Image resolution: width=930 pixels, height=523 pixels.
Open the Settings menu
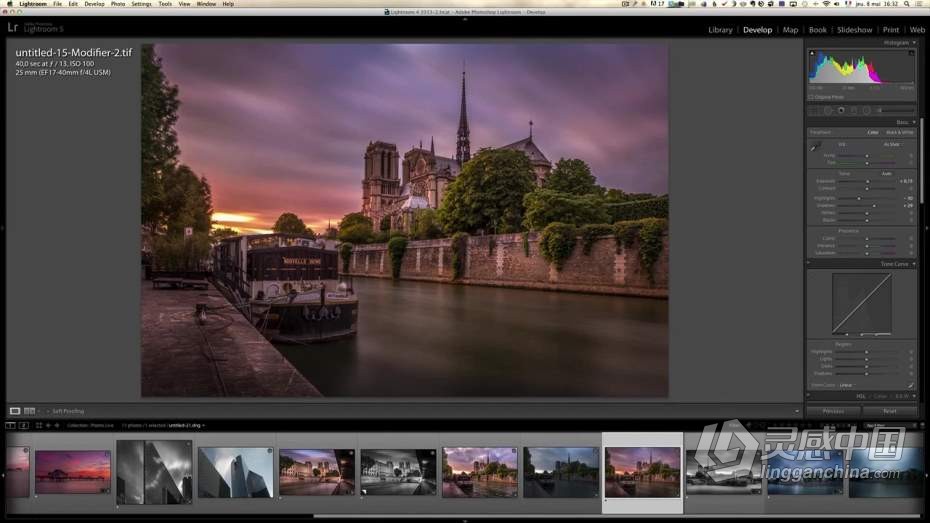141,4
